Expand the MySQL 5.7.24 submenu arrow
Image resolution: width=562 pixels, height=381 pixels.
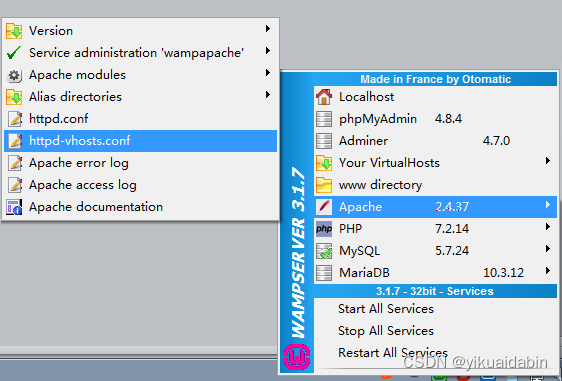point(548,249)
